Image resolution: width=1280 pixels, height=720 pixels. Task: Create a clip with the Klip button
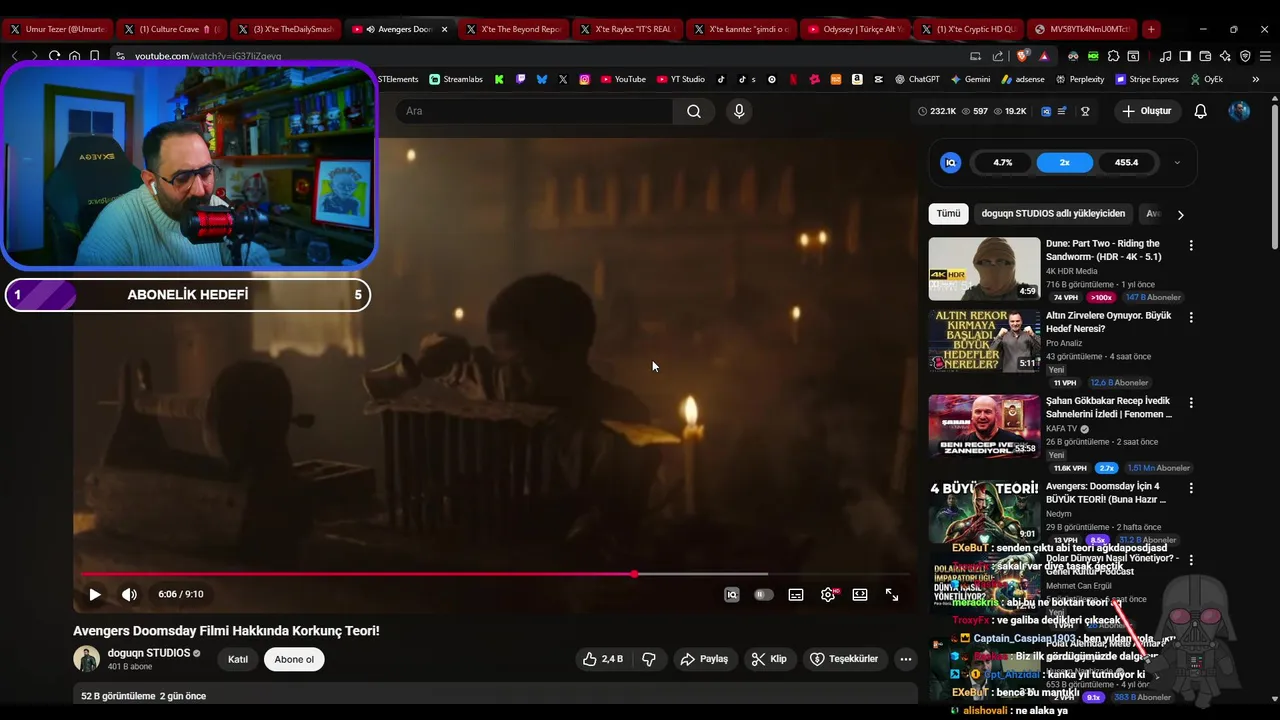(769, 659)
